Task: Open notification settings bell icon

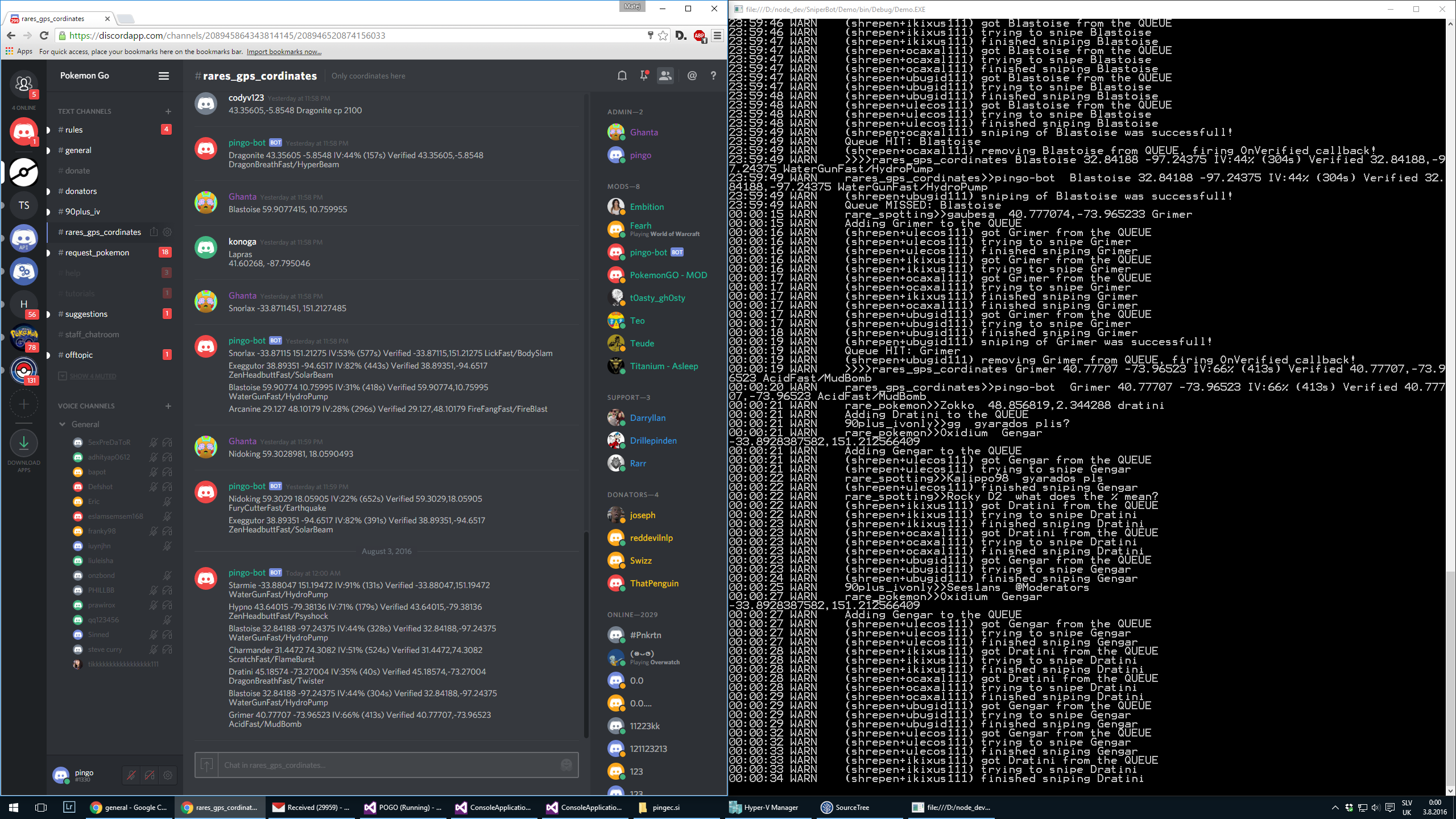Action: click(622, 76)
